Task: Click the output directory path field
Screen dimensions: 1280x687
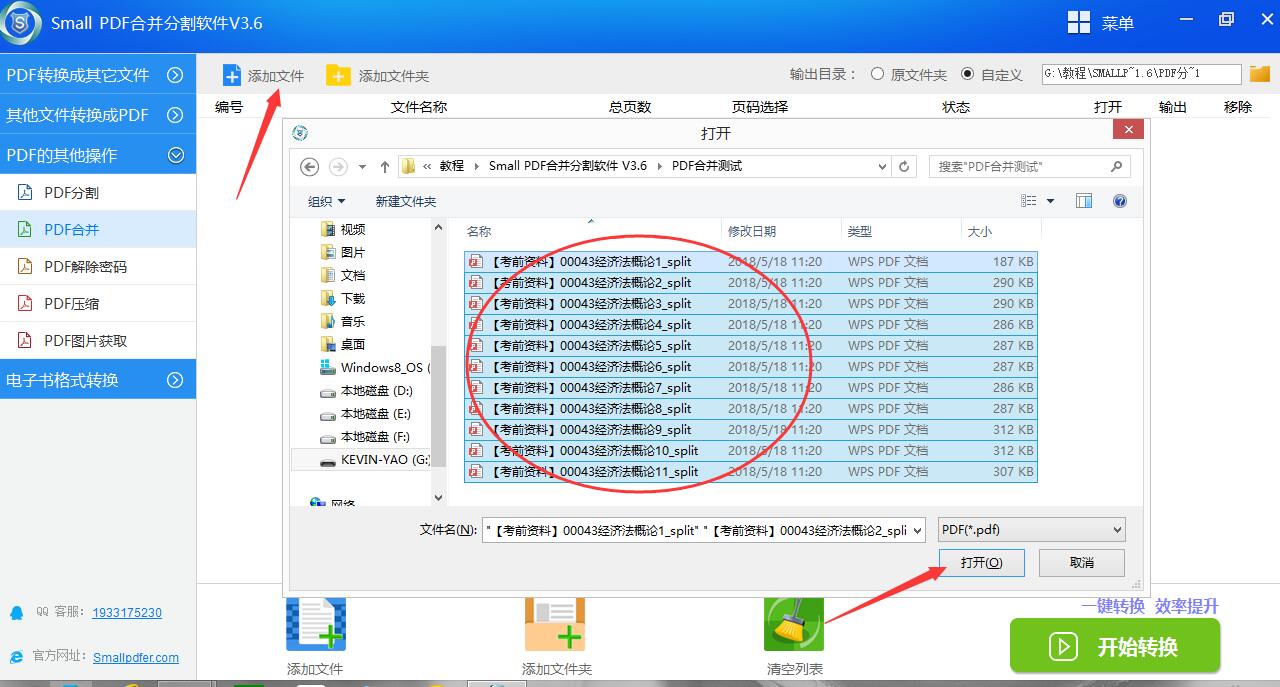Action: 1141,74
